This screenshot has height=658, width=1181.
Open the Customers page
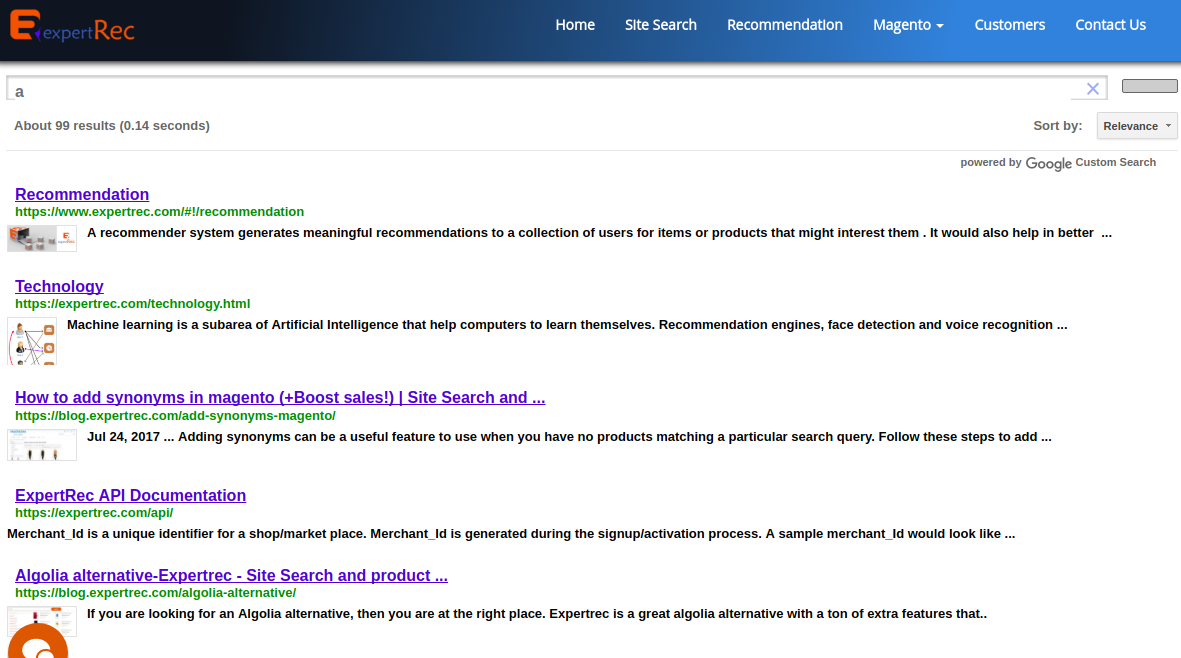[x=1009, y=25]
